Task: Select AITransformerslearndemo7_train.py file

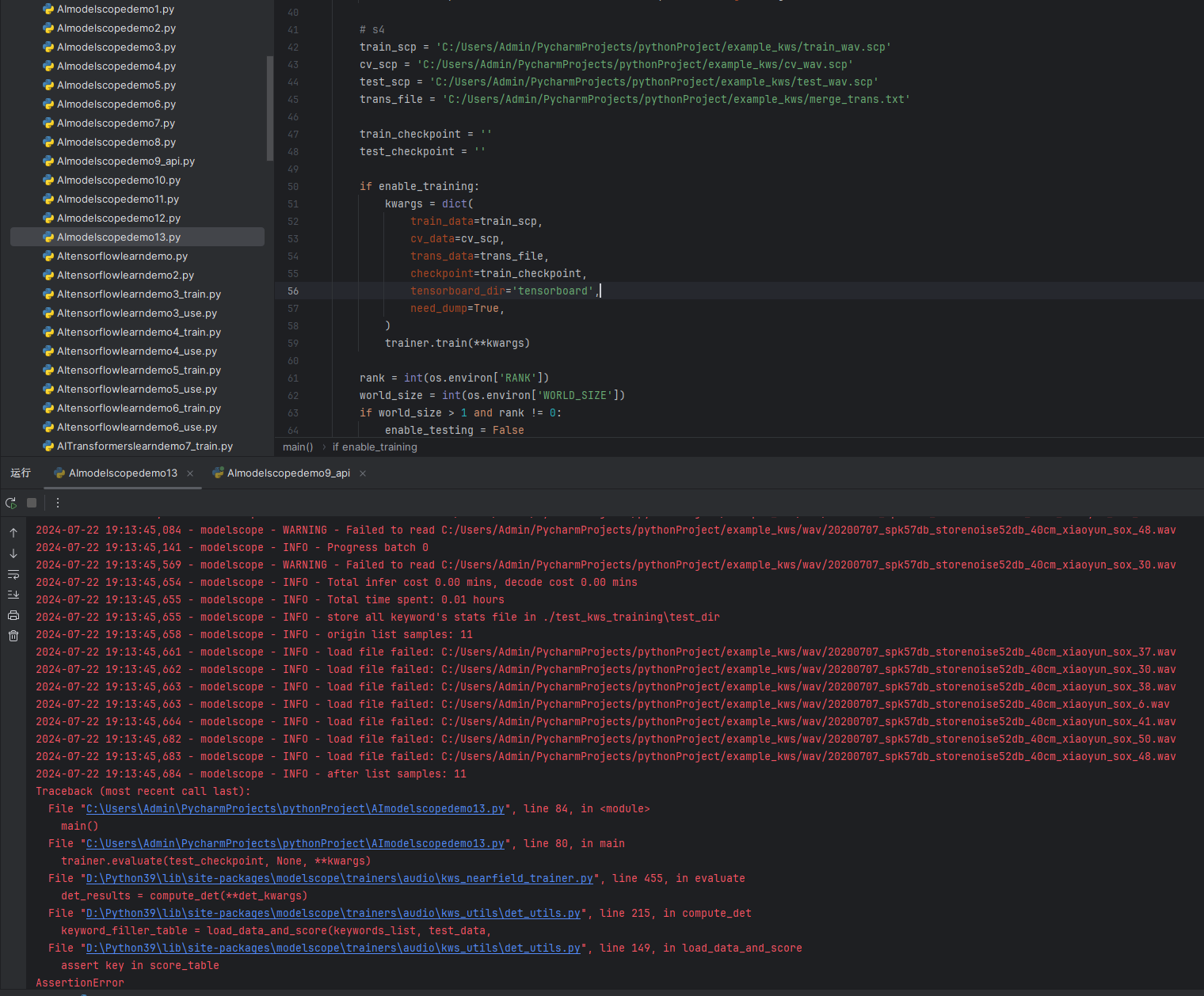Action: click(x=145, y=447)
